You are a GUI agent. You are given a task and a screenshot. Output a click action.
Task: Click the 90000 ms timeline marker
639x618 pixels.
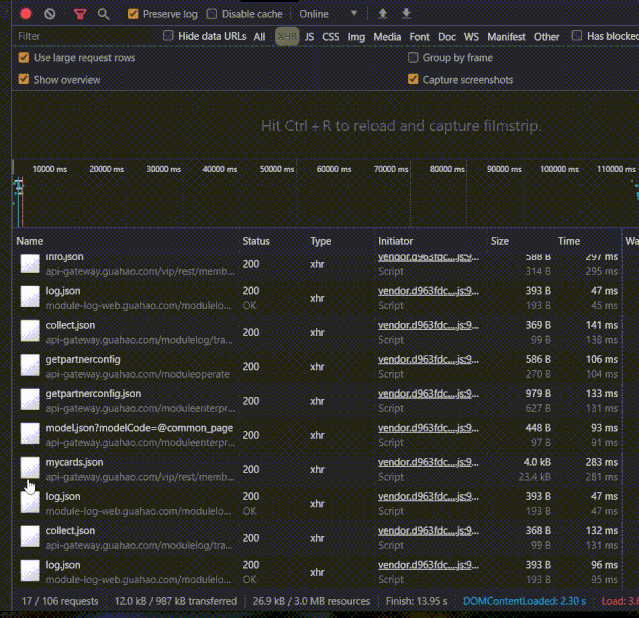[504, 169]
